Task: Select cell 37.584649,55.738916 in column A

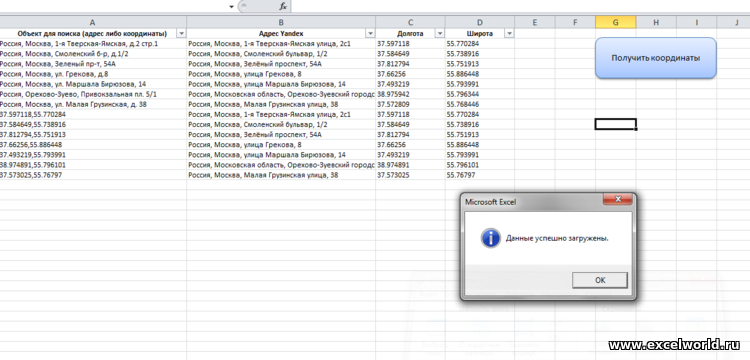Action: (93, 124)
